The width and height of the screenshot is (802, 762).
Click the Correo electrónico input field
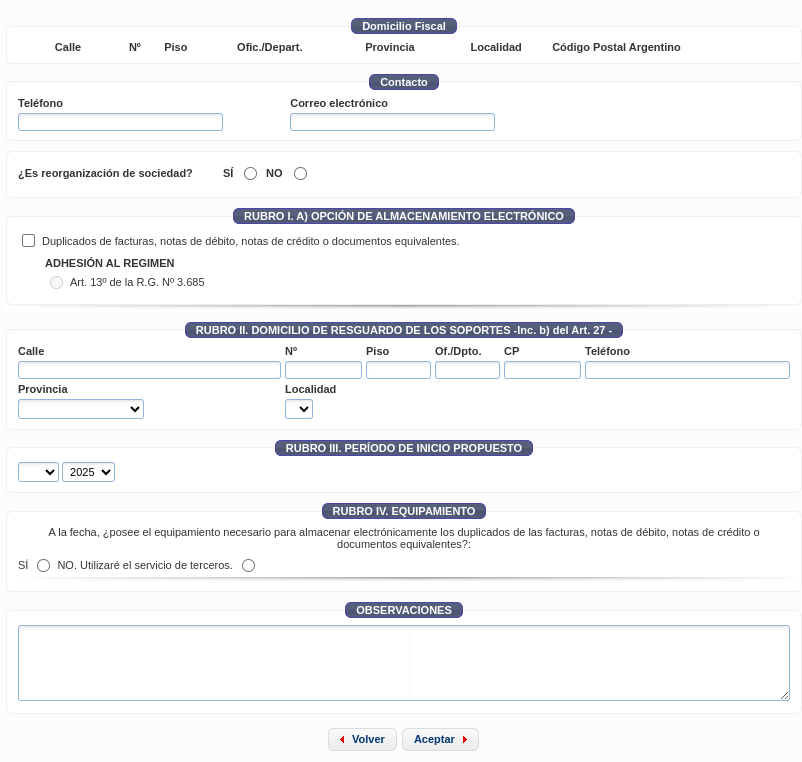click(x=392, y=122)
